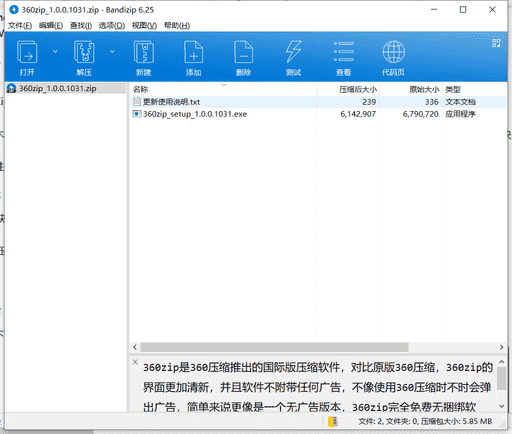Select the 360zip_setup_1.0.0.1031.exe file row
The width and height of the screenshot is (512, 434).
[318, 114]
